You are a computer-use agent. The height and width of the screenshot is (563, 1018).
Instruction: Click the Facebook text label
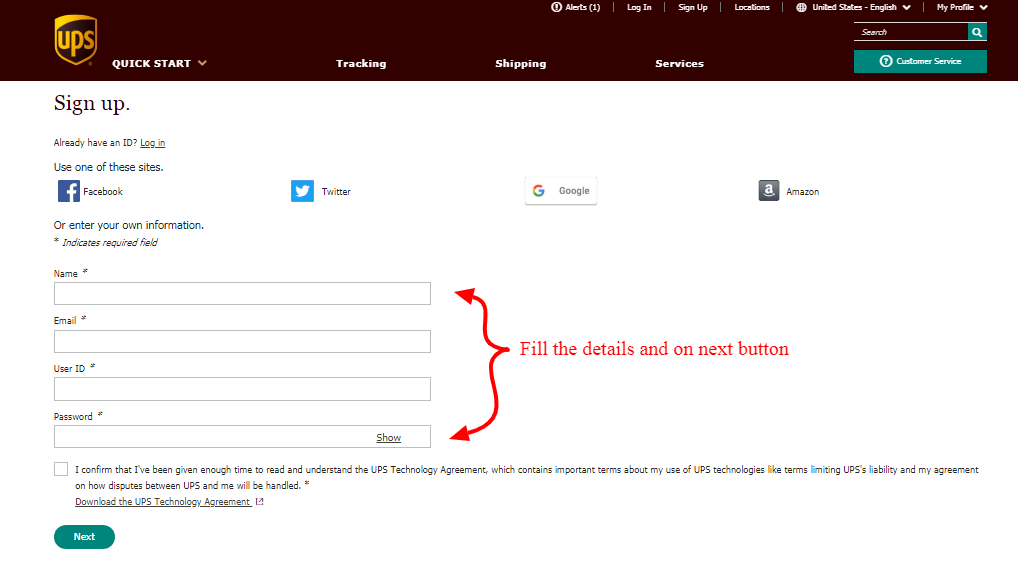(x=103, y=192)
